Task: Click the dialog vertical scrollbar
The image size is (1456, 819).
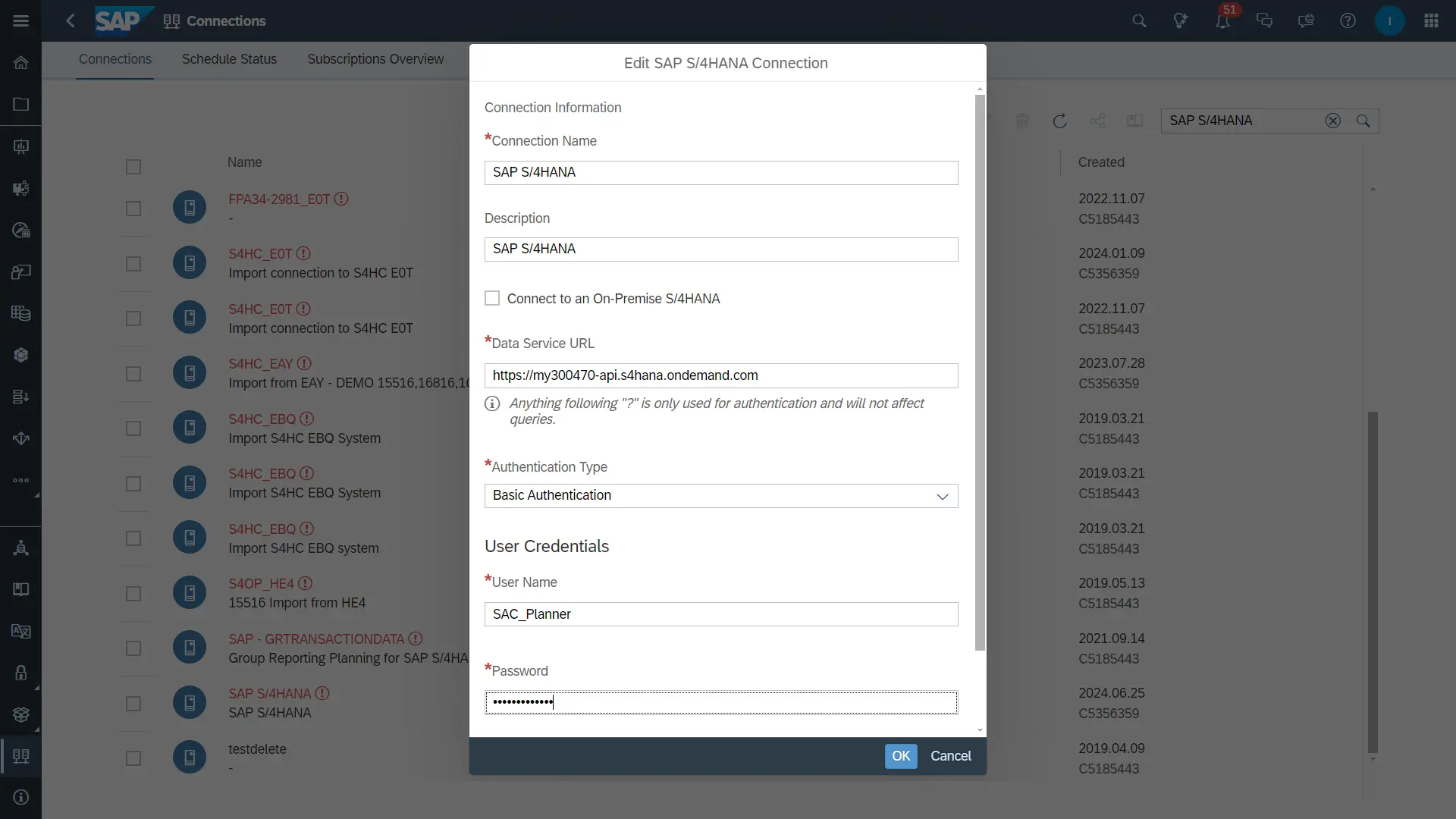Action: click(x=980, y=372)
